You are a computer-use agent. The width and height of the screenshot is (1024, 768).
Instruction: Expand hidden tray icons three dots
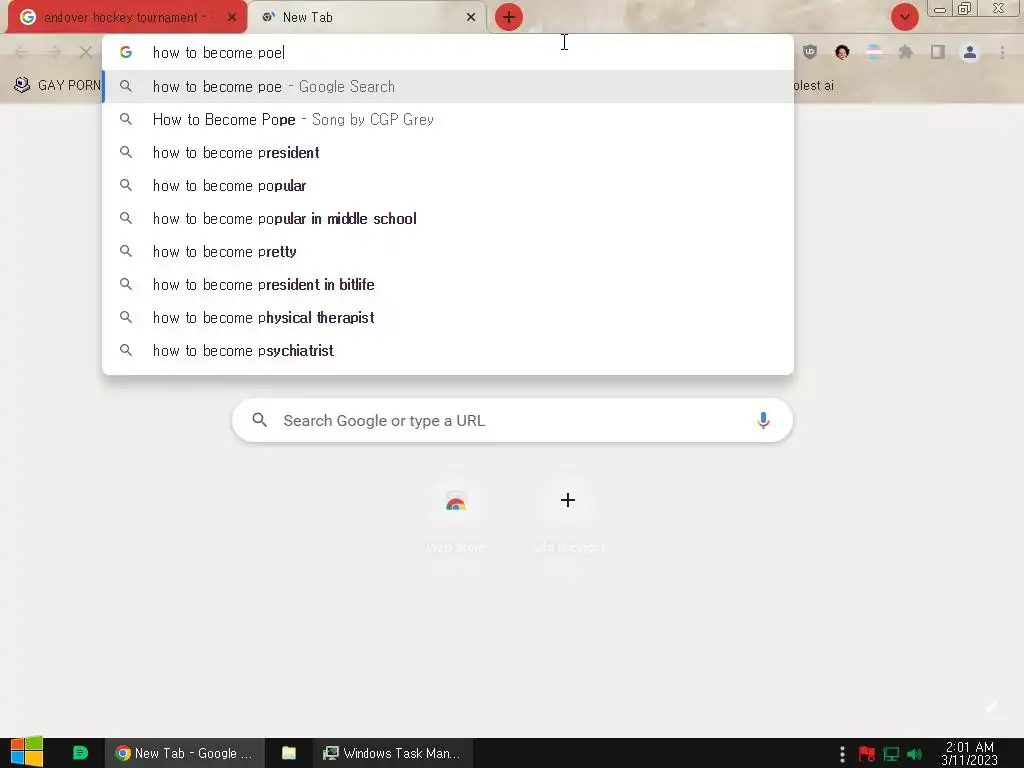[x=842, y=754]
